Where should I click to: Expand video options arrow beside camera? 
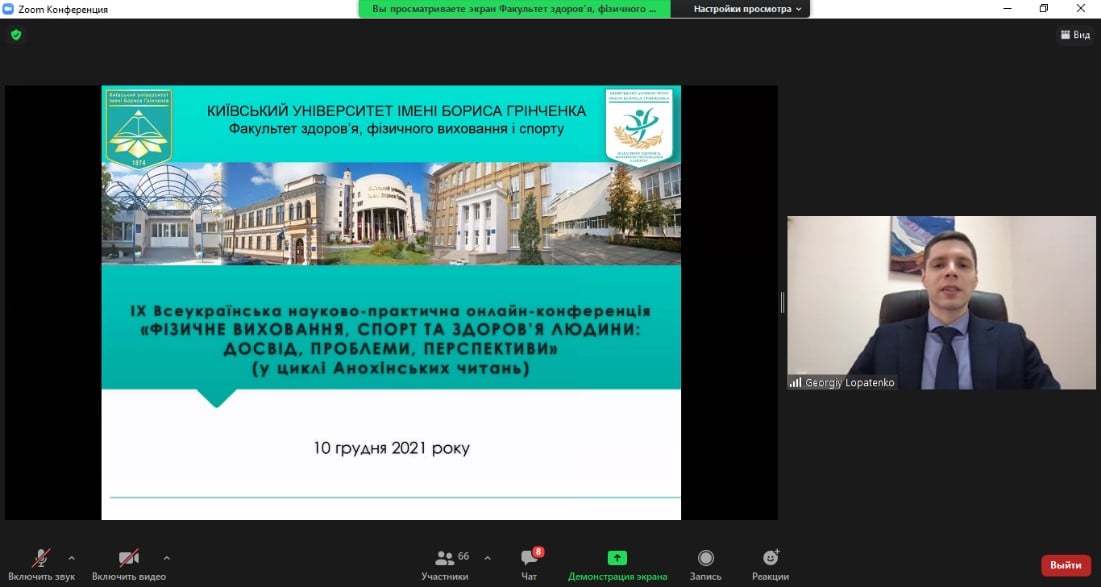point(166,558)
